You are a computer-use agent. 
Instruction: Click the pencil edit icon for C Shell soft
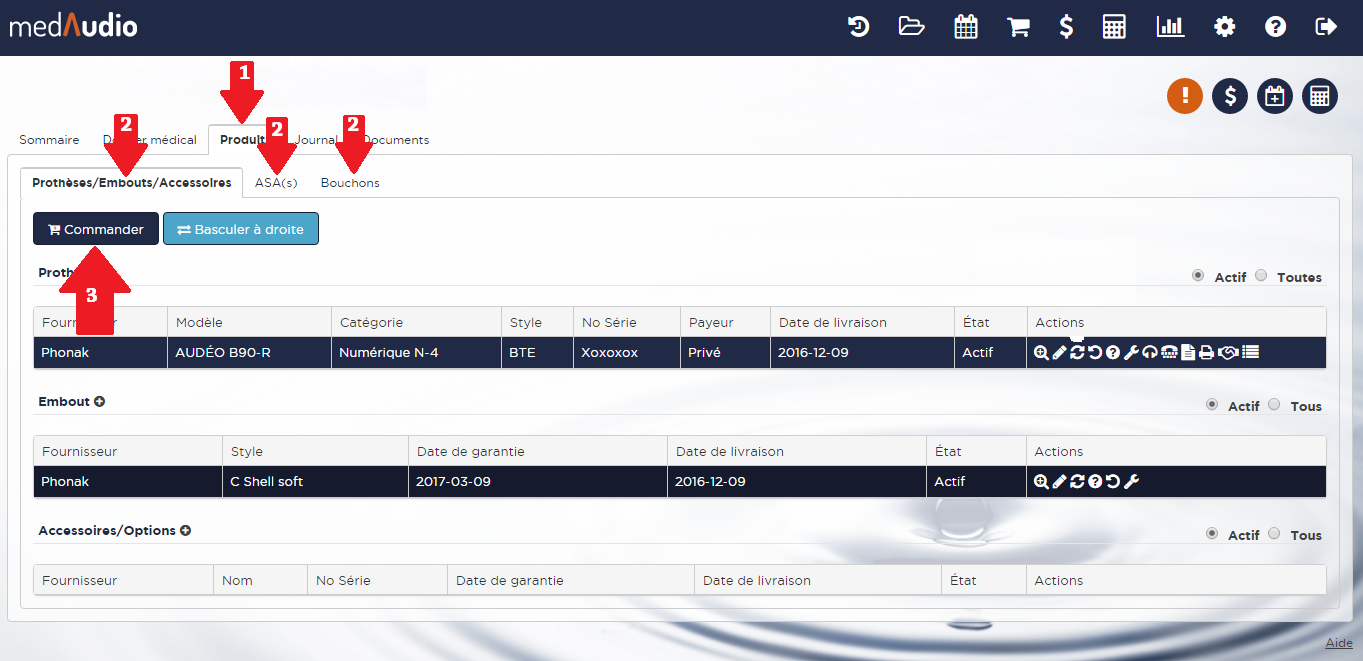coord(1059,482)
